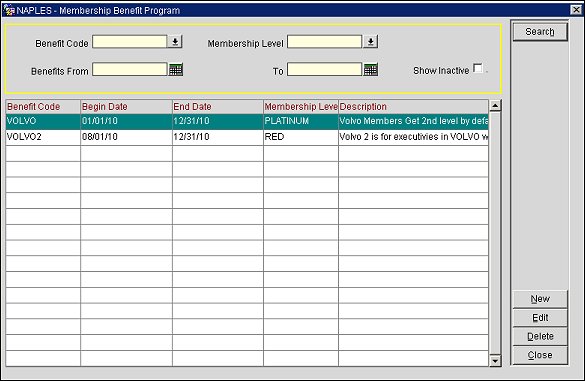Click the scroll down arrow of list
The width and height of the screenshot is (585, 381).
tap(495, 361)
